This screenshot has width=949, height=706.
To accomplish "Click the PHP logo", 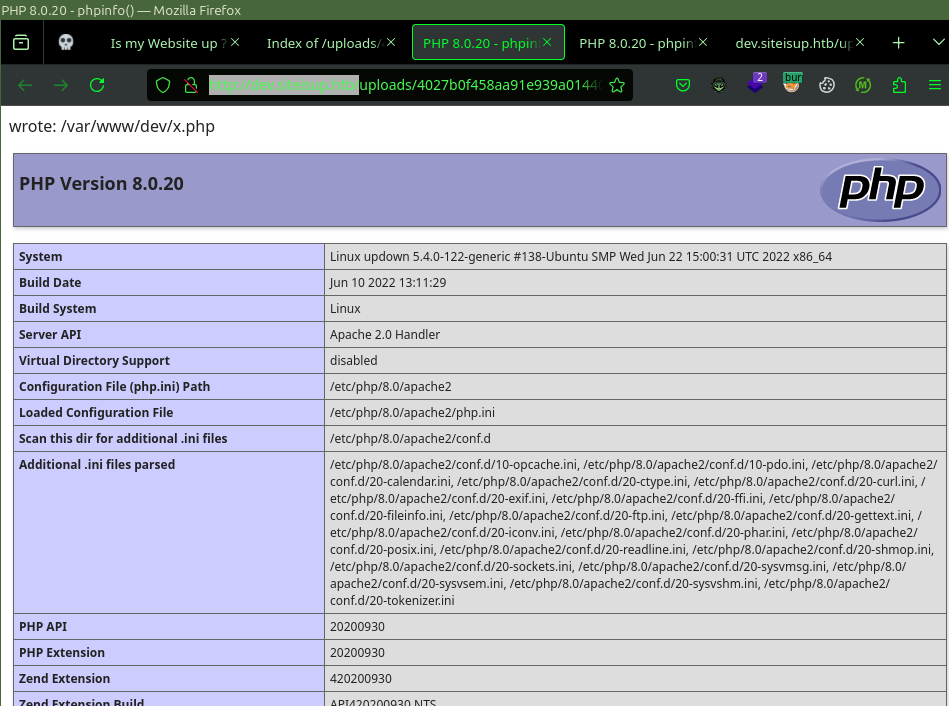I will (881, 190).
